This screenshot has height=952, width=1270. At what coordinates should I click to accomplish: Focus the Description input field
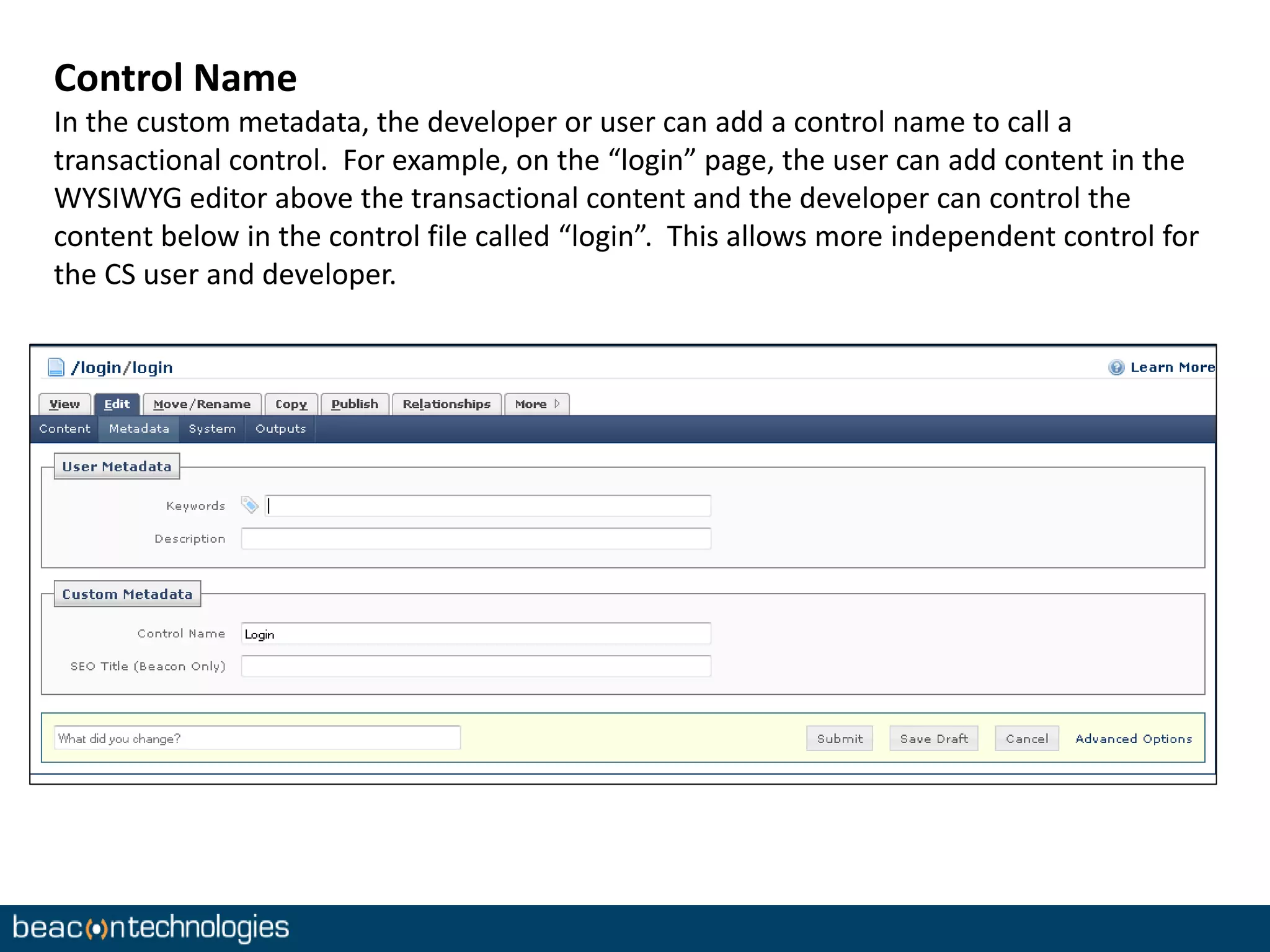pyautogui.click(x=476, y=539)
